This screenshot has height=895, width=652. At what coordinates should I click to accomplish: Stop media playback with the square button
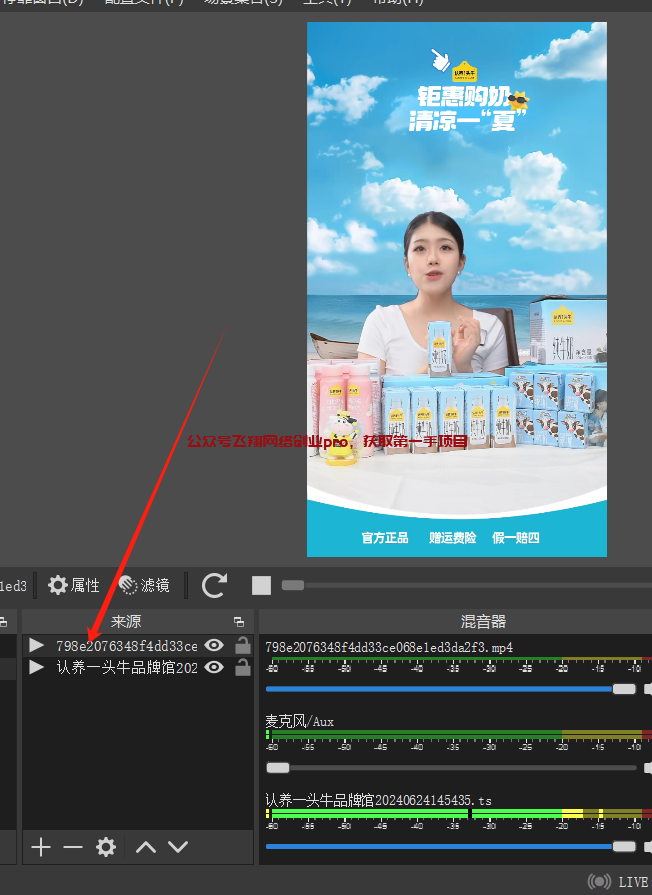(261, 585)
